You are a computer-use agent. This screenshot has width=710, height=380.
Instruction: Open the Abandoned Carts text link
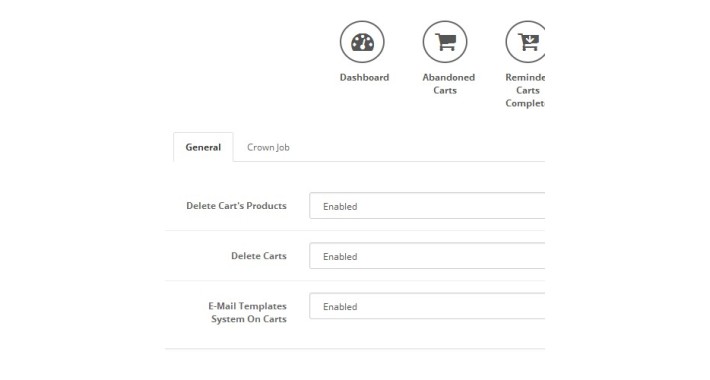(448, 84)
